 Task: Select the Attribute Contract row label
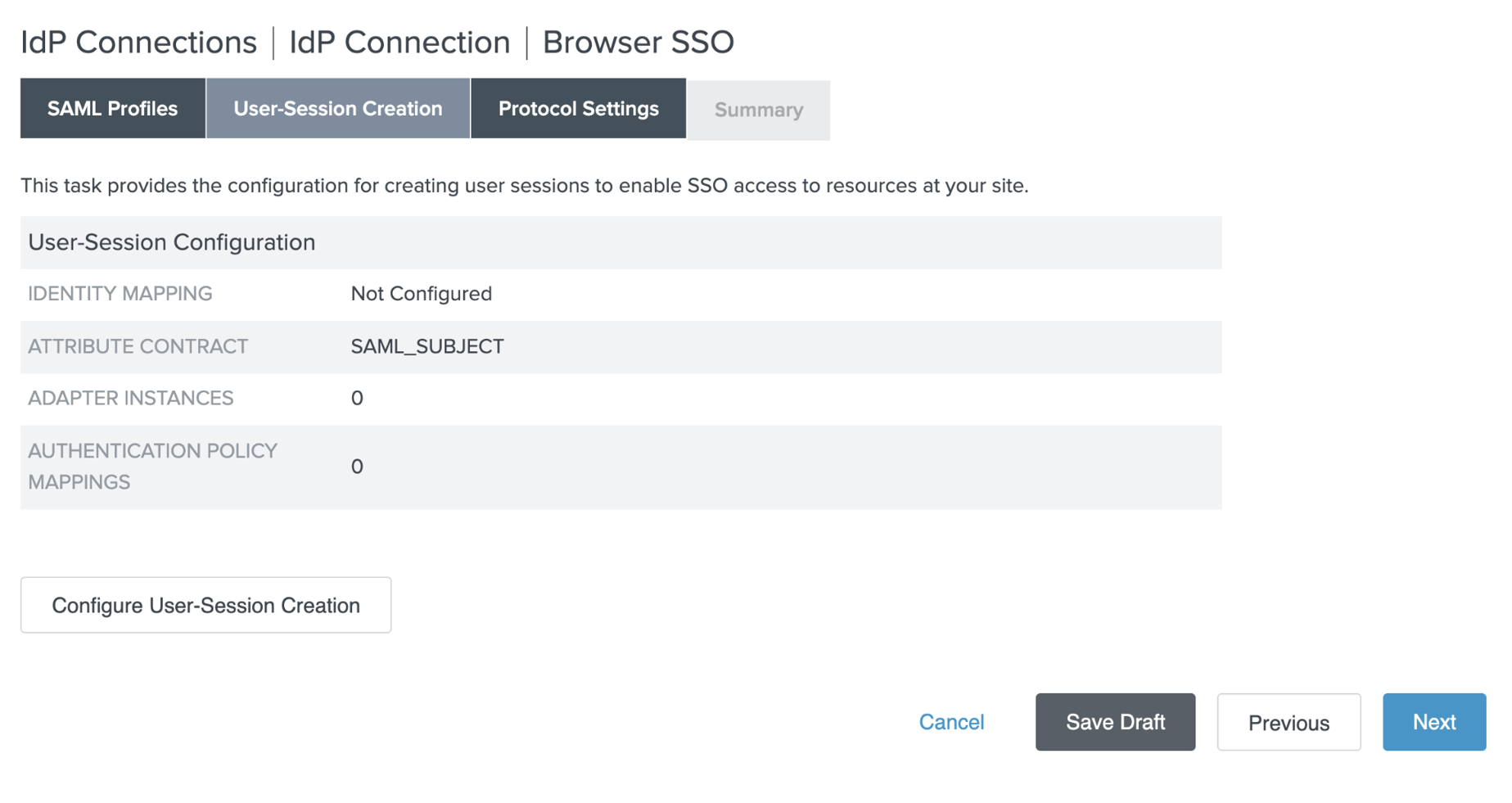138,346
